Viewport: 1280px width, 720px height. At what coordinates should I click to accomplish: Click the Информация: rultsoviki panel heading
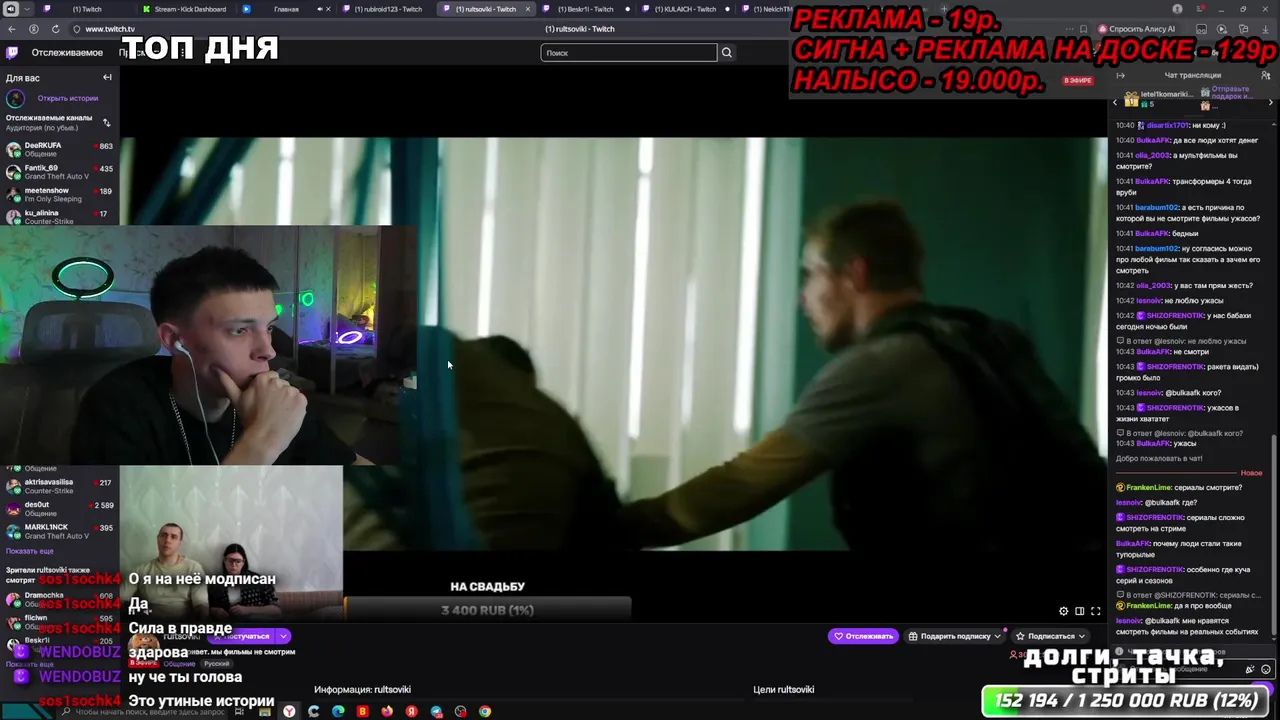click(362, 689)
